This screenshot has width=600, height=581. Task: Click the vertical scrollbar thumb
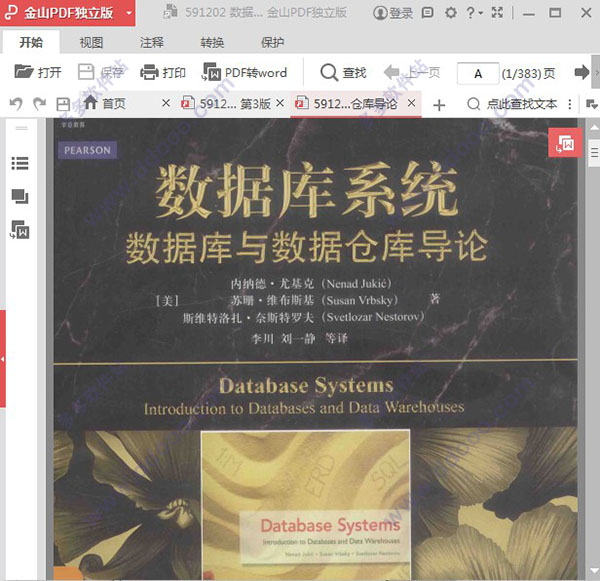[x=594, y=153]
